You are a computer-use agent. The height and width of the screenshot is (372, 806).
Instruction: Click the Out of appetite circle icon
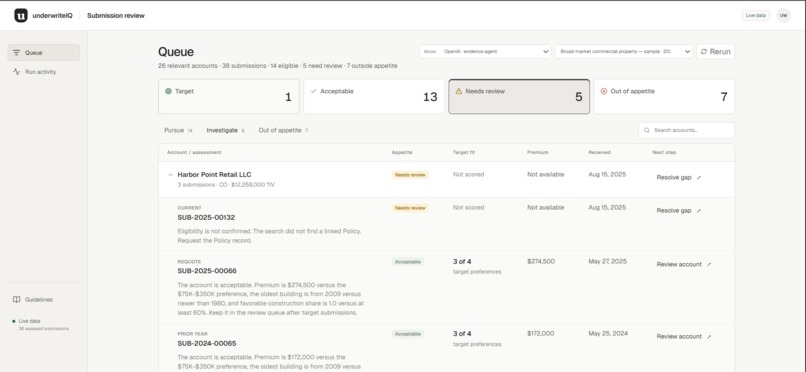[x=603, y=91]
